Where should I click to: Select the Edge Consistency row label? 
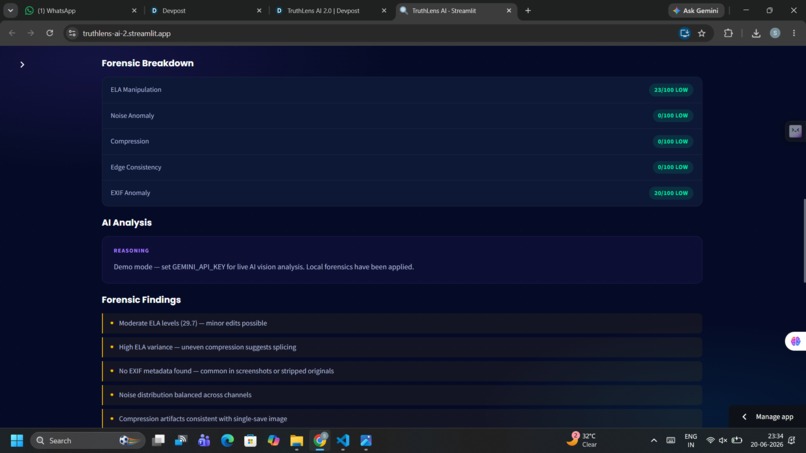pyautogui.click(x=136, y=167)
